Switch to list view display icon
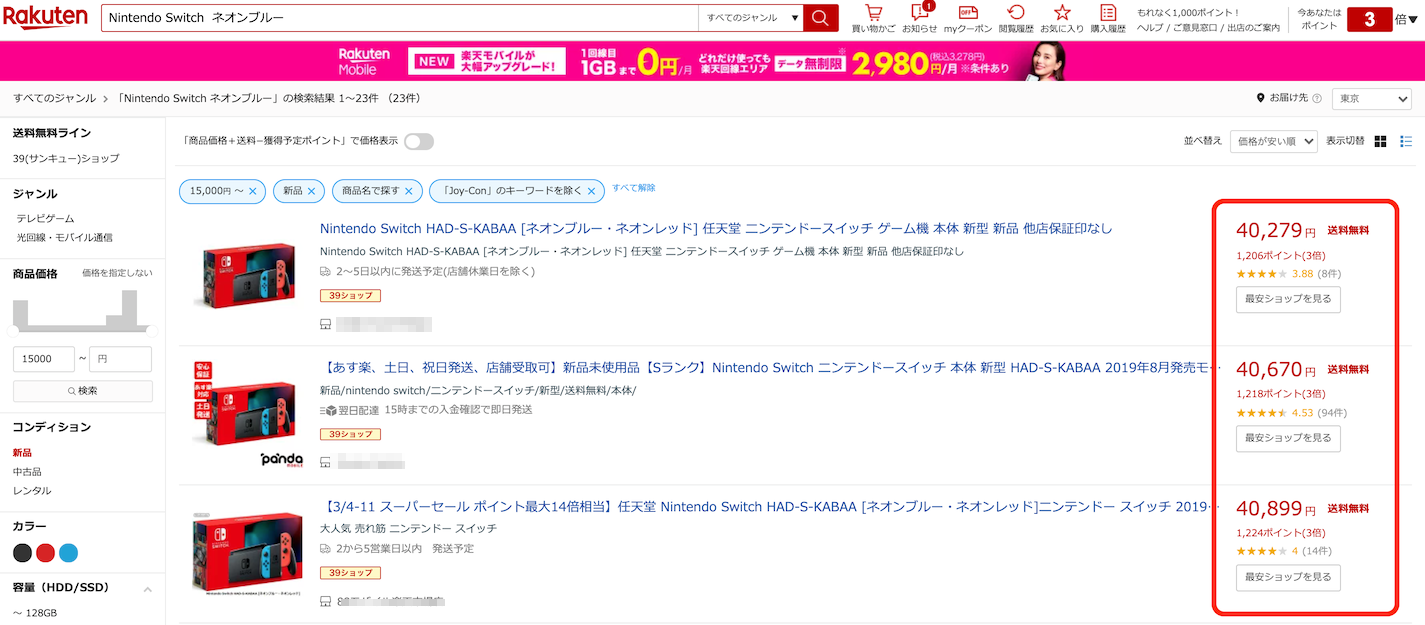This screenshot has height=625, width=1425. click(1406, 142)
